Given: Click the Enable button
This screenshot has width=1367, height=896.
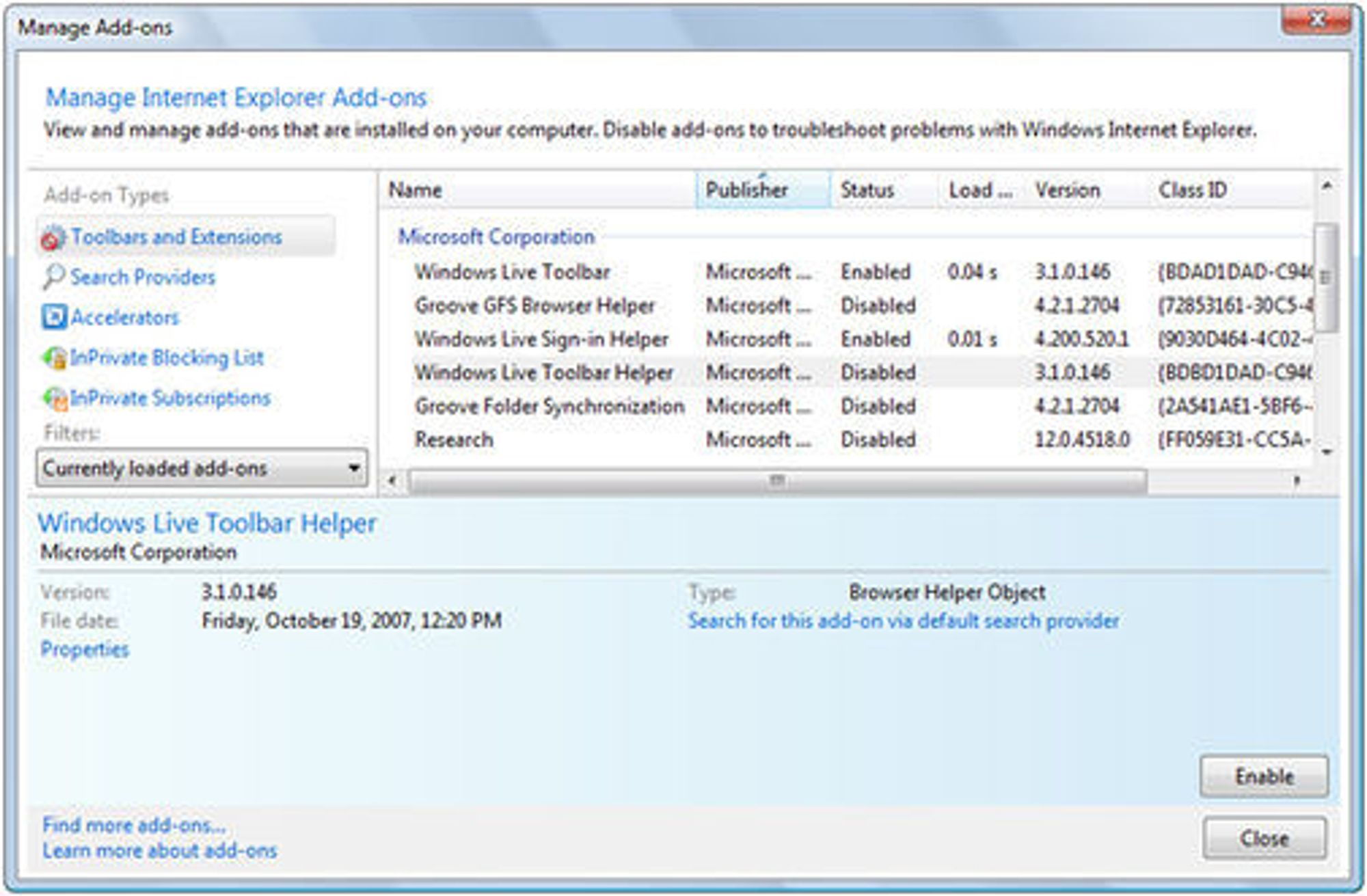Looking at the screenshot, I should (x=1264, y=776).
